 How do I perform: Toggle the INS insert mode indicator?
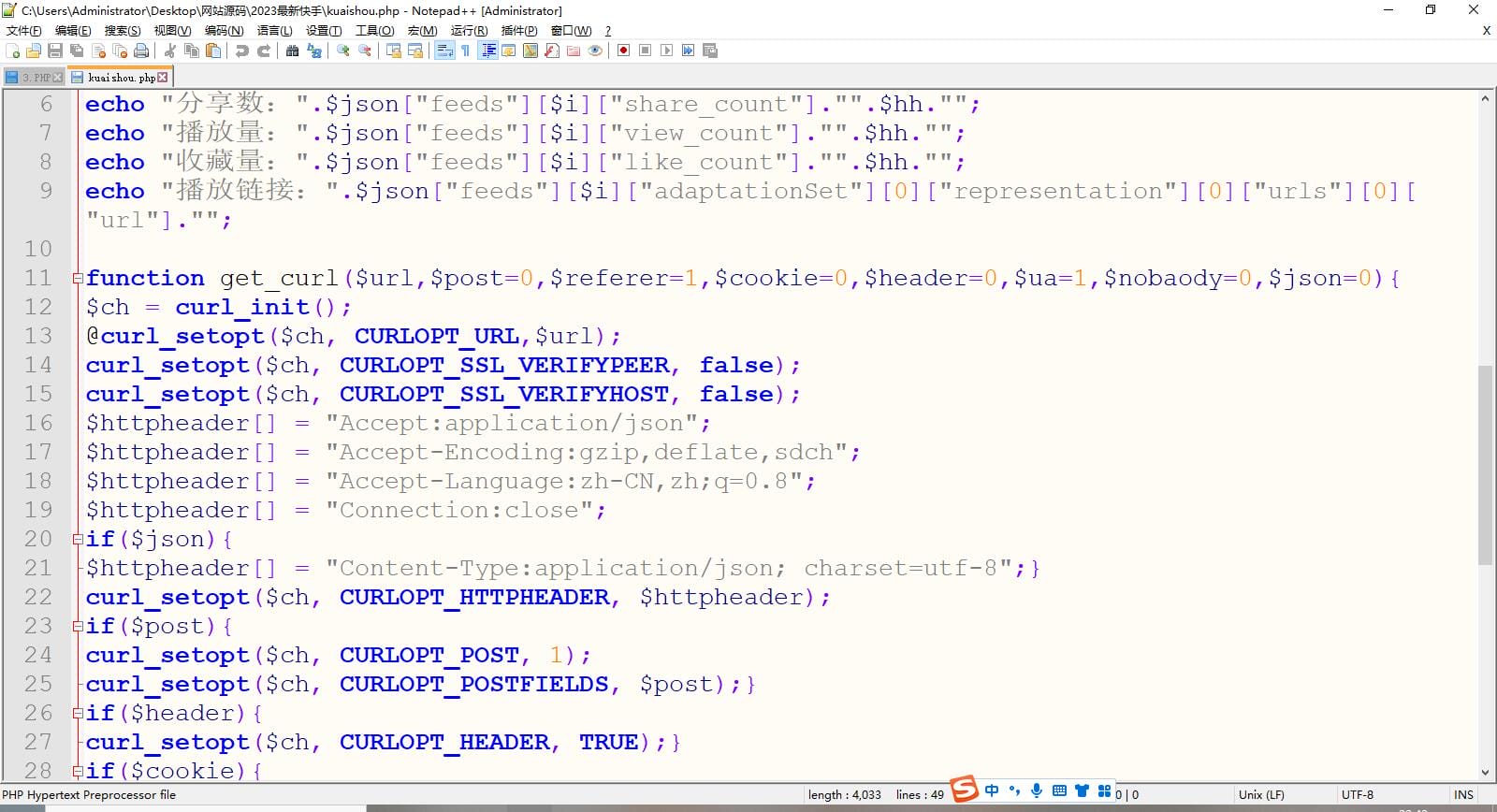(x=1463, y=794)
